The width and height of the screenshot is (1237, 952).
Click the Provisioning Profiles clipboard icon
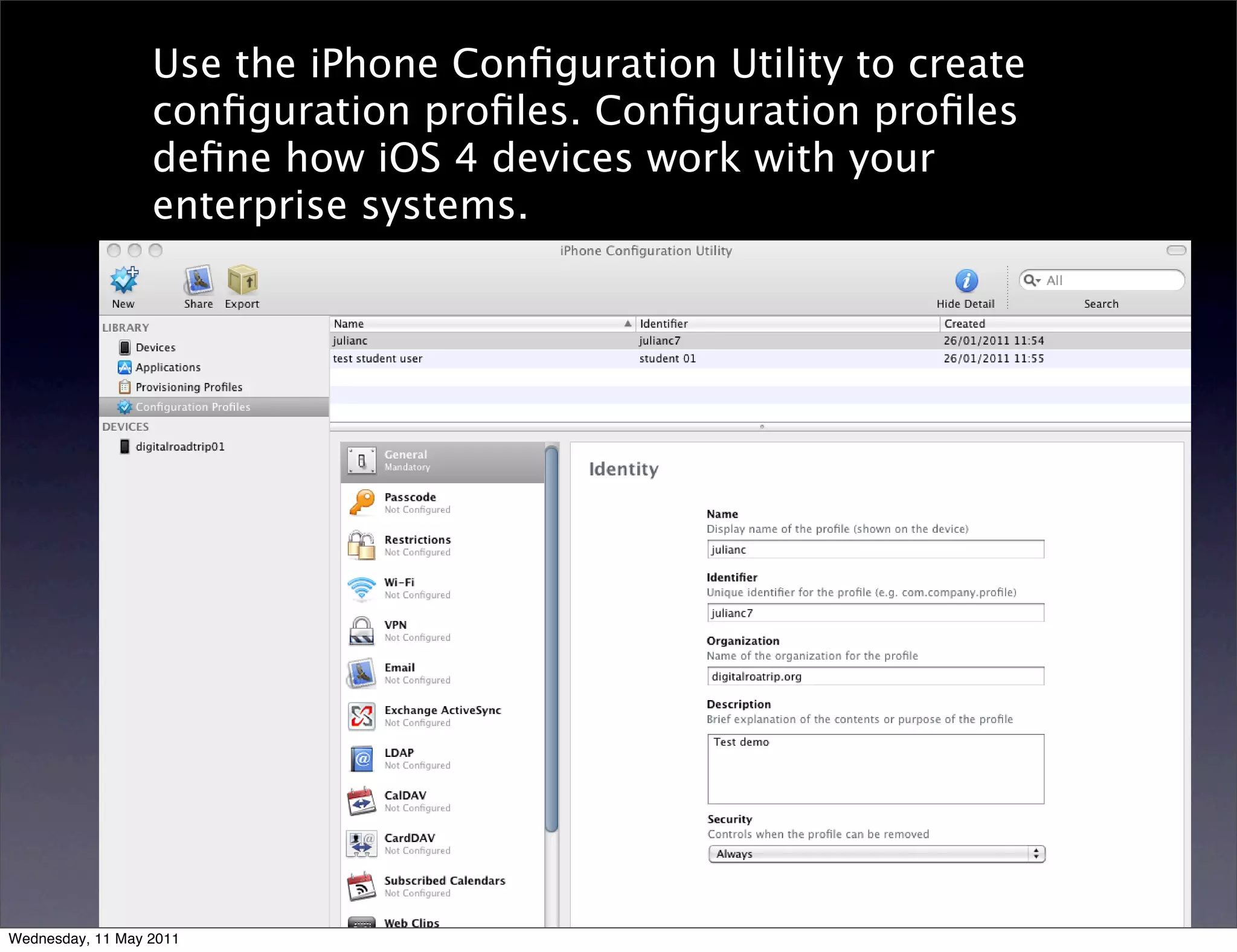click(x=124, y=387)
